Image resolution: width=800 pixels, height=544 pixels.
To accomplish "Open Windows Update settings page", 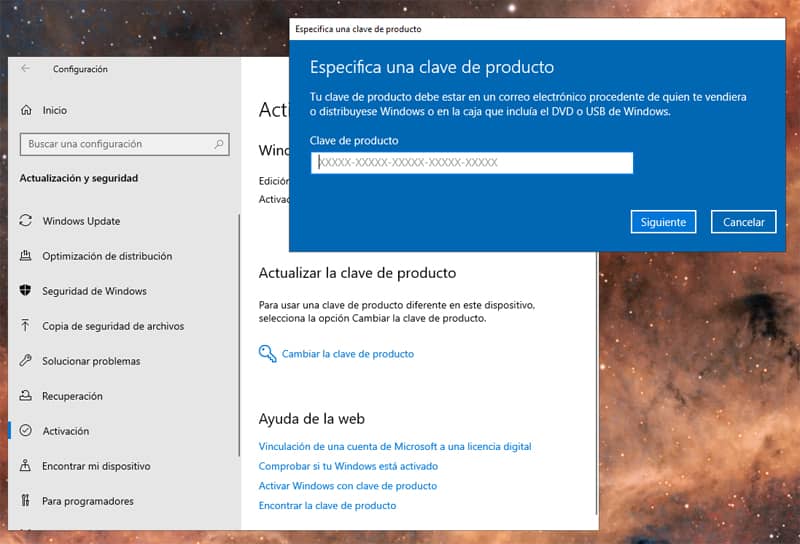I will (81, 221).
